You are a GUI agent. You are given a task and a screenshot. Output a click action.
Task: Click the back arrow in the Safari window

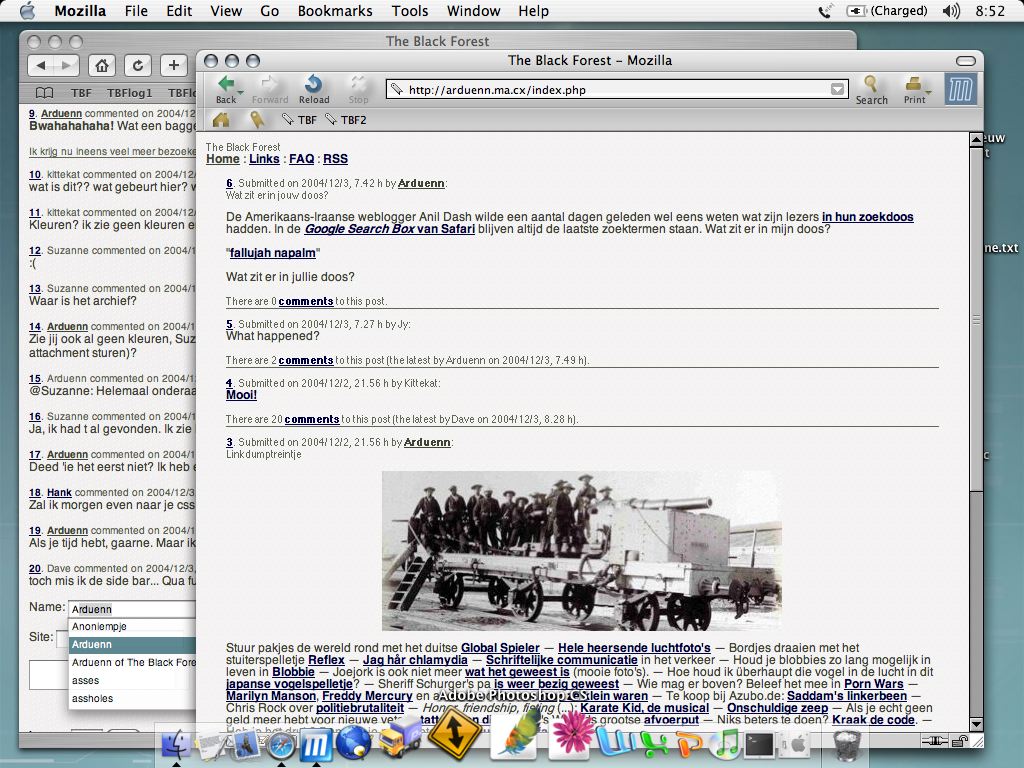(41, 65)
